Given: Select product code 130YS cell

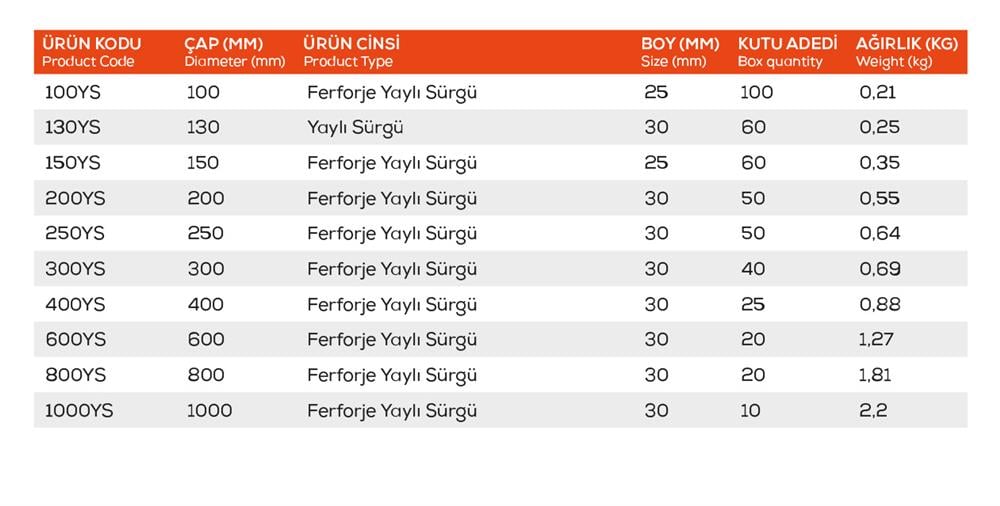Looking at the screenshot, I should 73,128.
